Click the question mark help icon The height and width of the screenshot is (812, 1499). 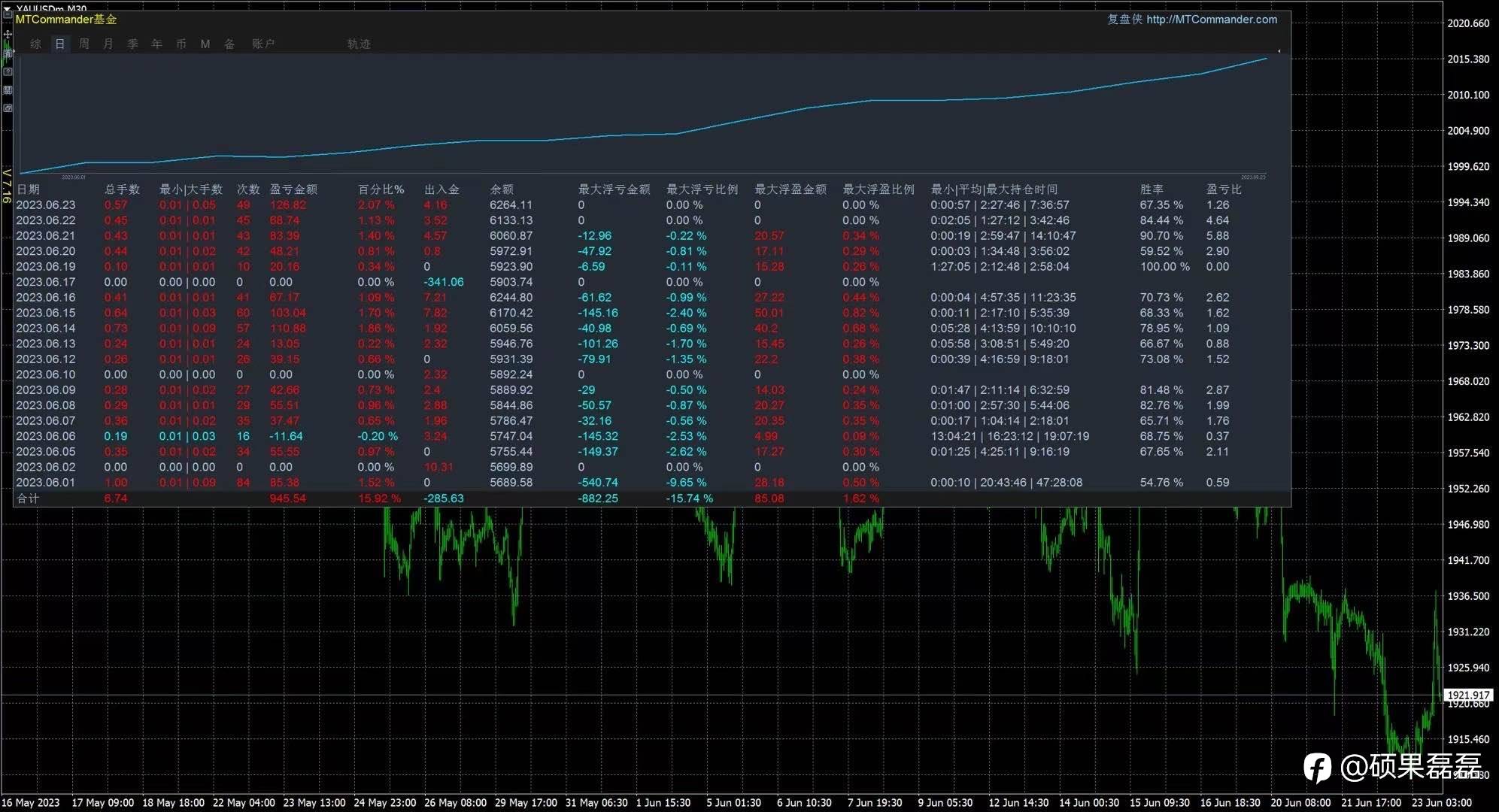(8, 71)
